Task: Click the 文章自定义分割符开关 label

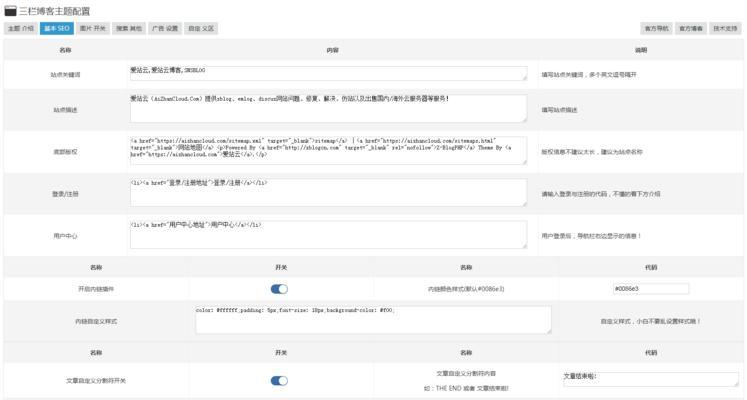Action: pyautogui.click(x=96, y=380)
